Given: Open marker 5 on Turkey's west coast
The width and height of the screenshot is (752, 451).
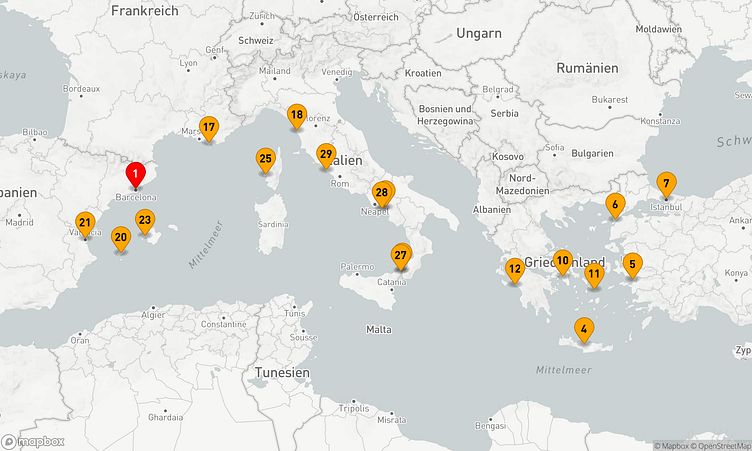Looking at the screenshot, I should click(x=631, y=265).
